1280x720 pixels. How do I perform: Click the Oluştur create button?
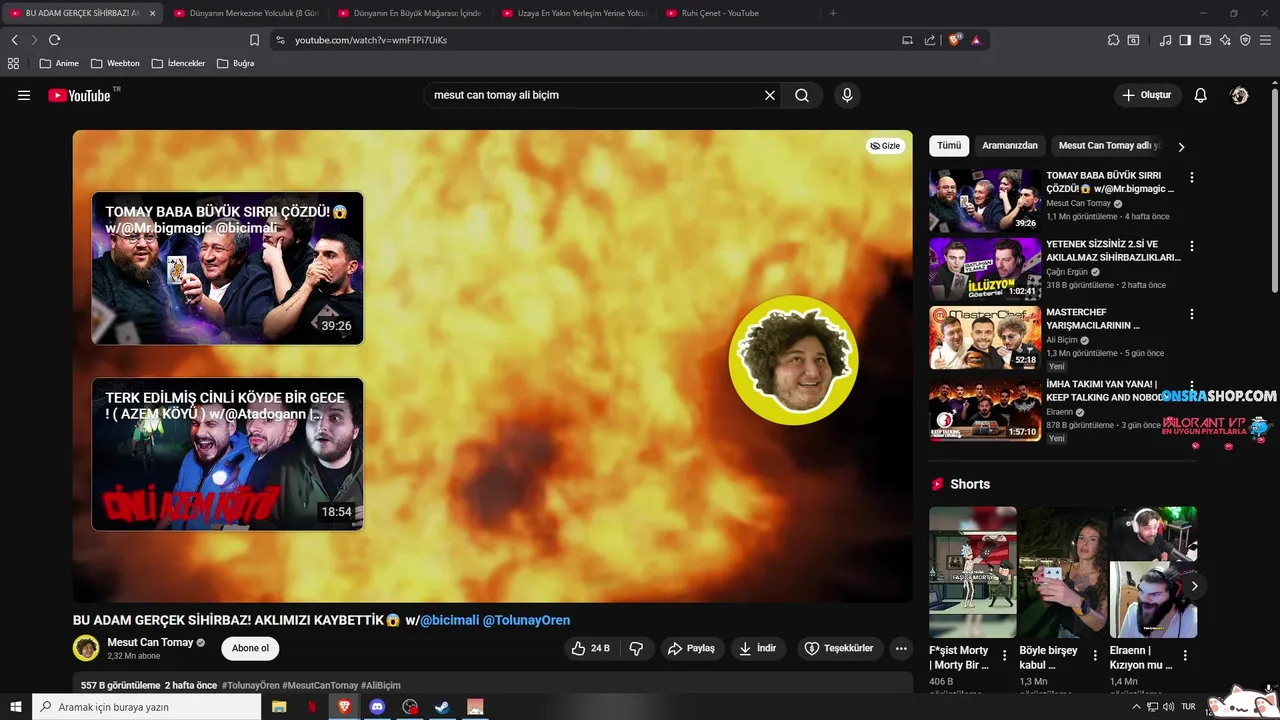pyautogui.click(x=1147, y=95)
